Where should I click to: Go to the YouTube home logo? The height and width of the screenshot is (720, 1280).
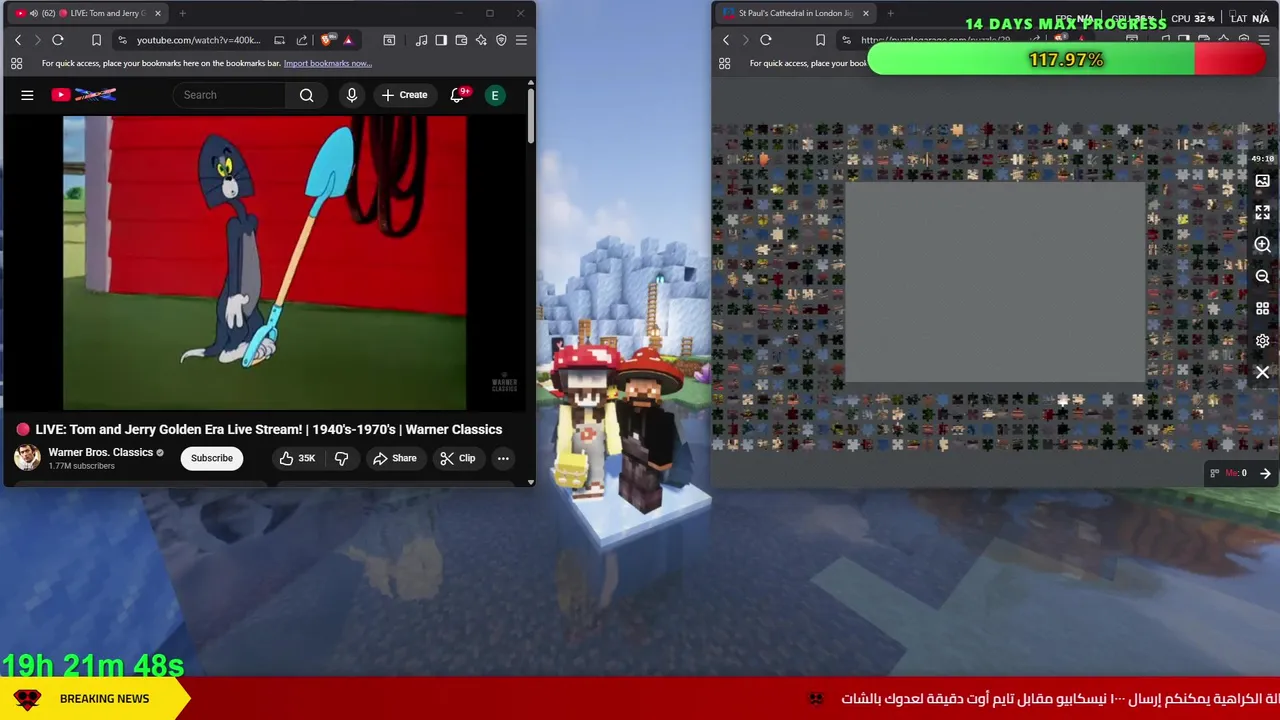pyautogui.click(x=84, y=95)
